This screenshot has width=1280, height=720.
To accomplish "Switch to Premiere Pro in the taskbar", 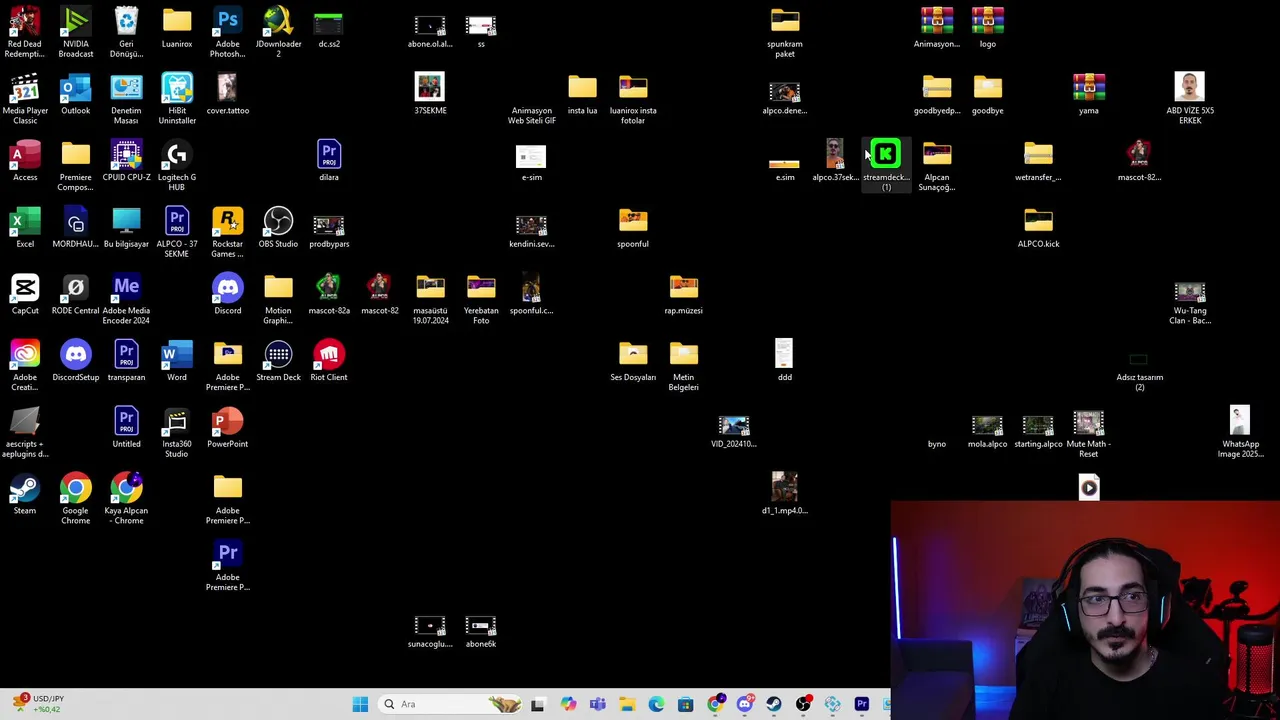I will (x=862, y=704).
